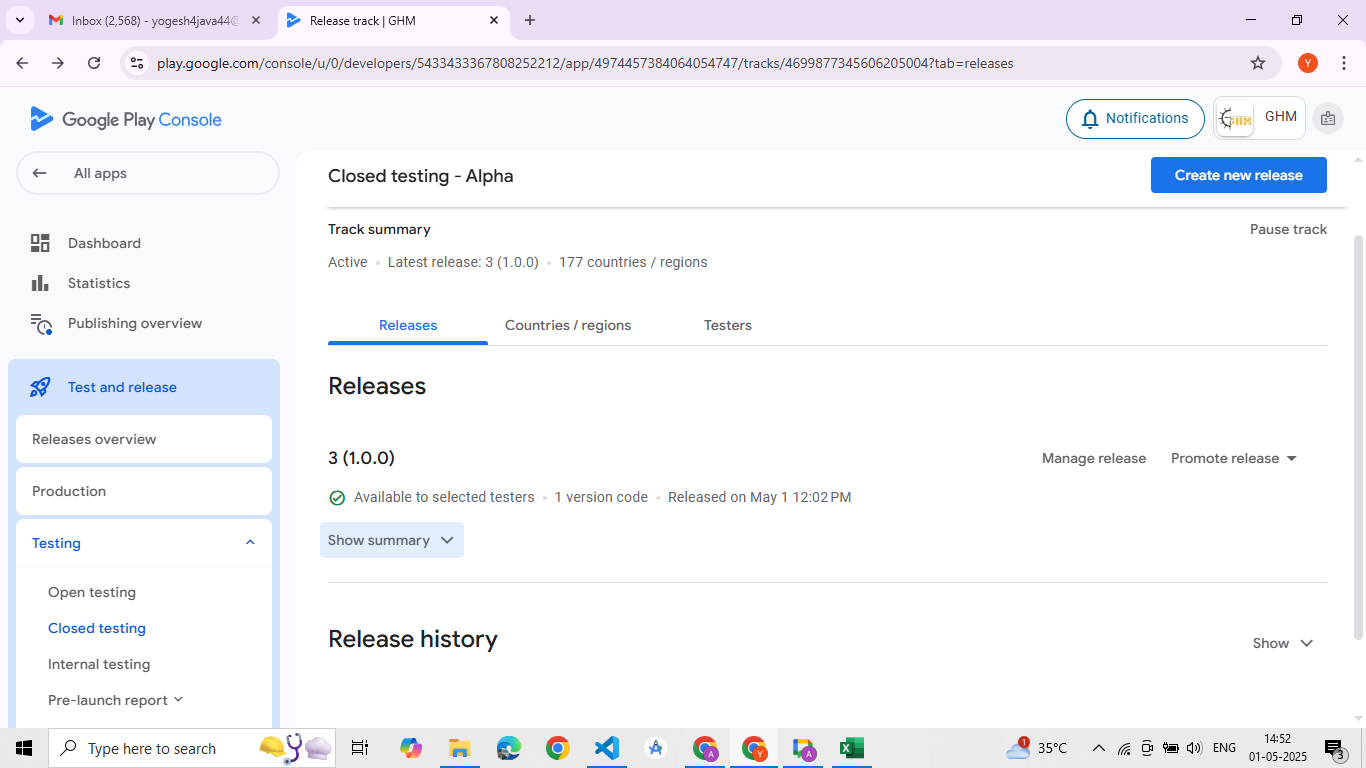Expand the Show summary dropdown
The image size is (1366, 768).
click(391, 540)
